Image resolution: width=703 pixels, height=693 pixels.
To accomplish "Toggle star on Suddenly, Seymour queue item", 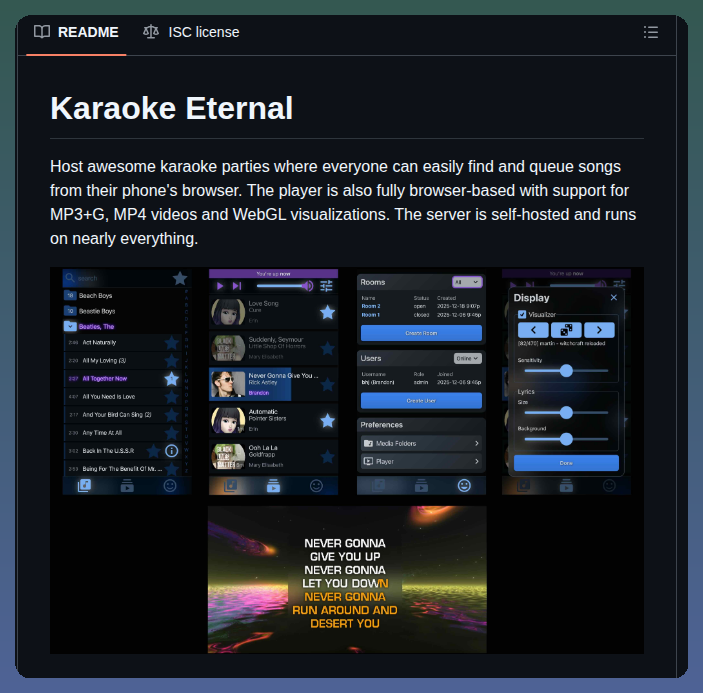I will pyautogui.click(x=328, y=348).
